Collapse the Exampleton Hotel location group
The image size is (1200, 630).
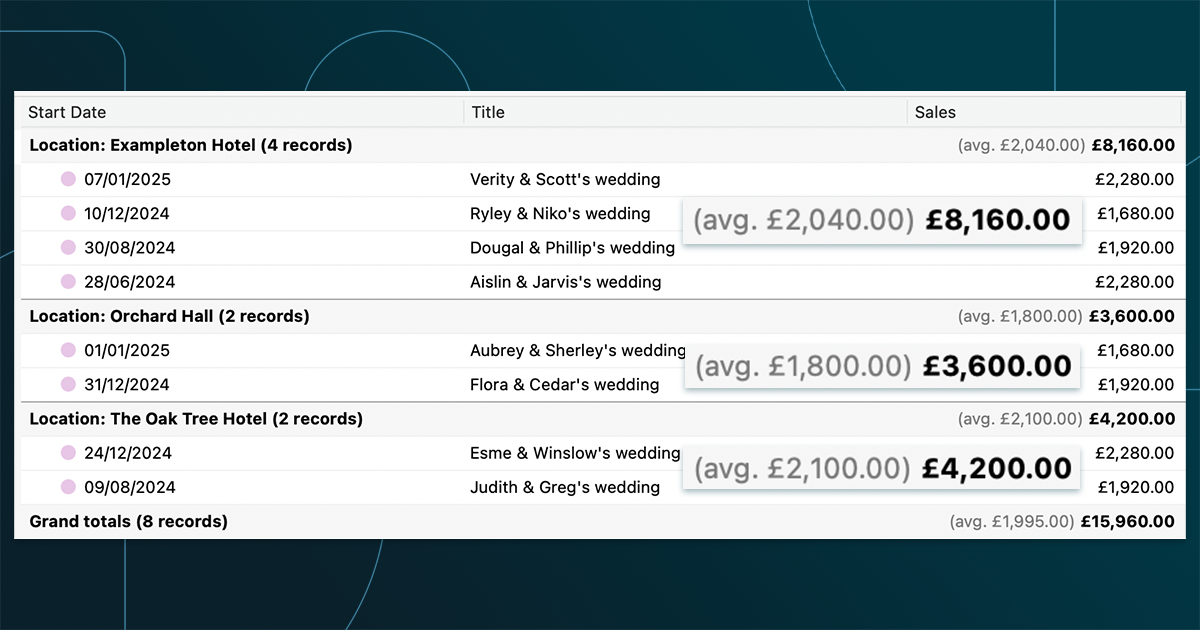coord(191,146)
